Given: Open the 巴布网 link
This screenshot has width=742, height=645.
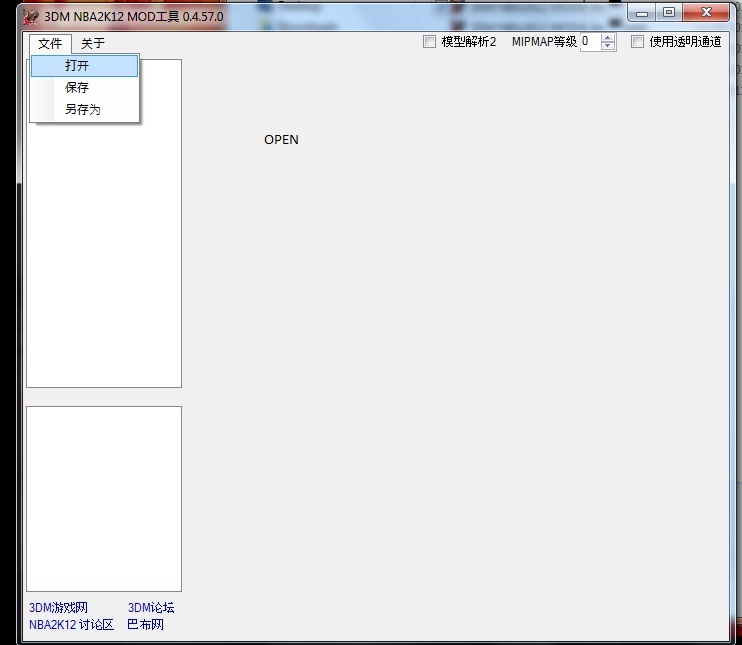Looking at the screenshot, I should 145,625.
